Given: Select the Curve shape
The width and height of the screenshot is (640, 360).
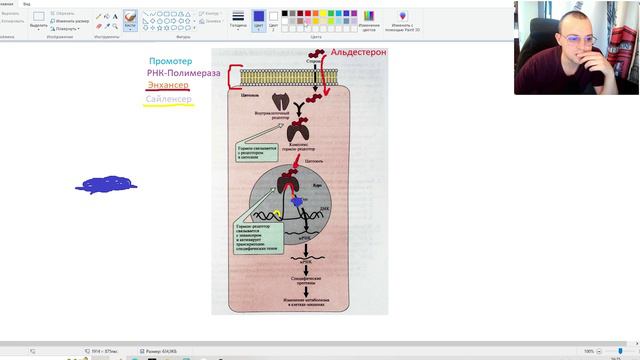Looking at the screenshot, I should click(x=153, y=14).
